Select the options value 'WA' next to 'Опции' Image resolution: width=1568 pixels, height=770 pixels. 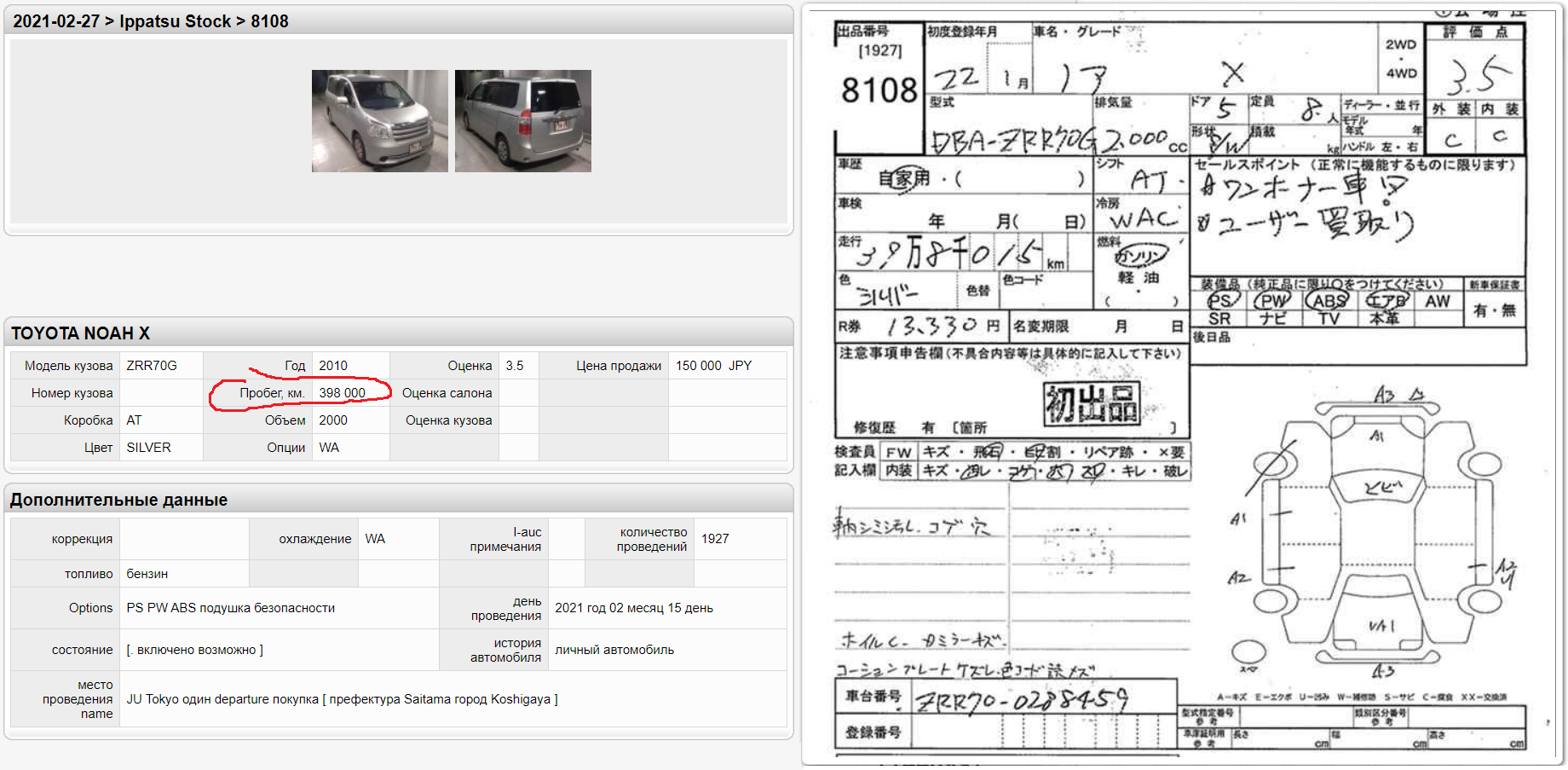click(329, 448)
